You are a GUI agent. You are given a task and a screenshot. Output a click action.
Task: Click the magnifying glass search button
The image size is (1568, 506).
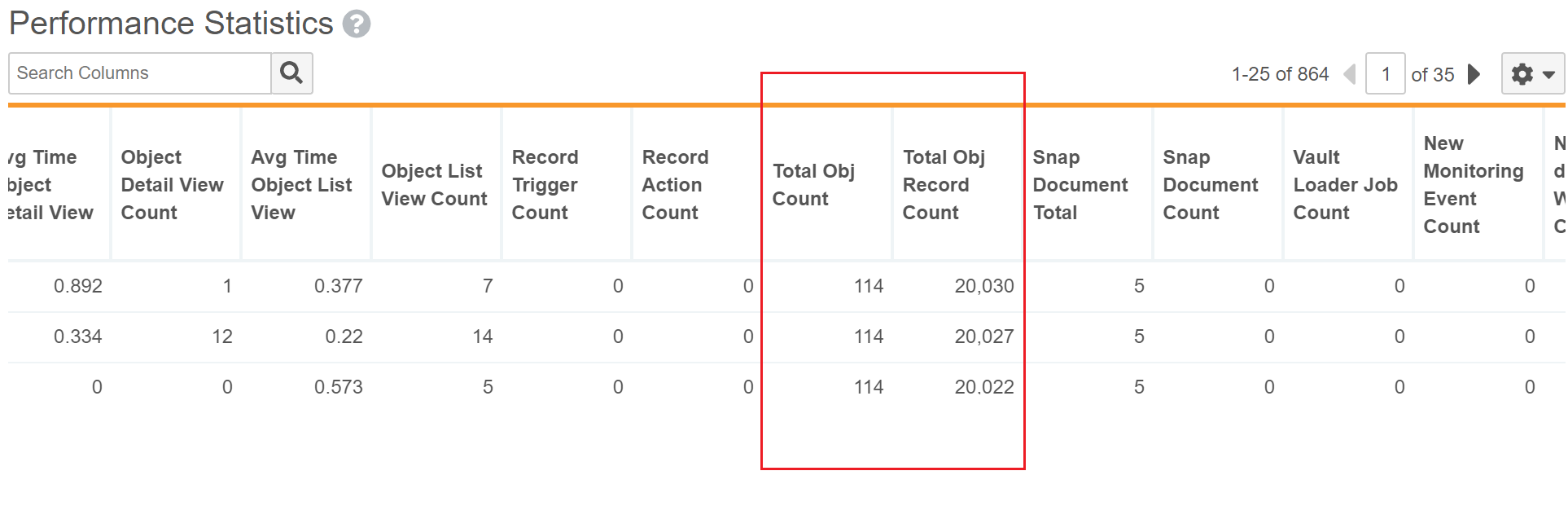point(291,73)
